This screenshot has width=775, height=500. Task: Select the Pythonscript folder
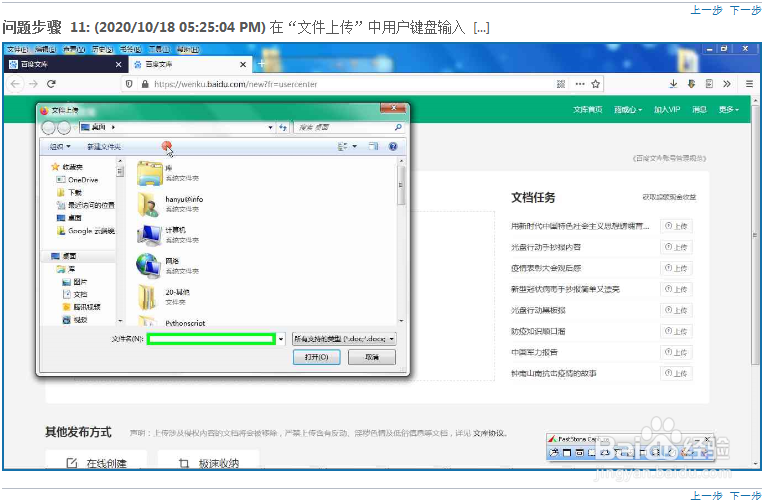point(185,323)
